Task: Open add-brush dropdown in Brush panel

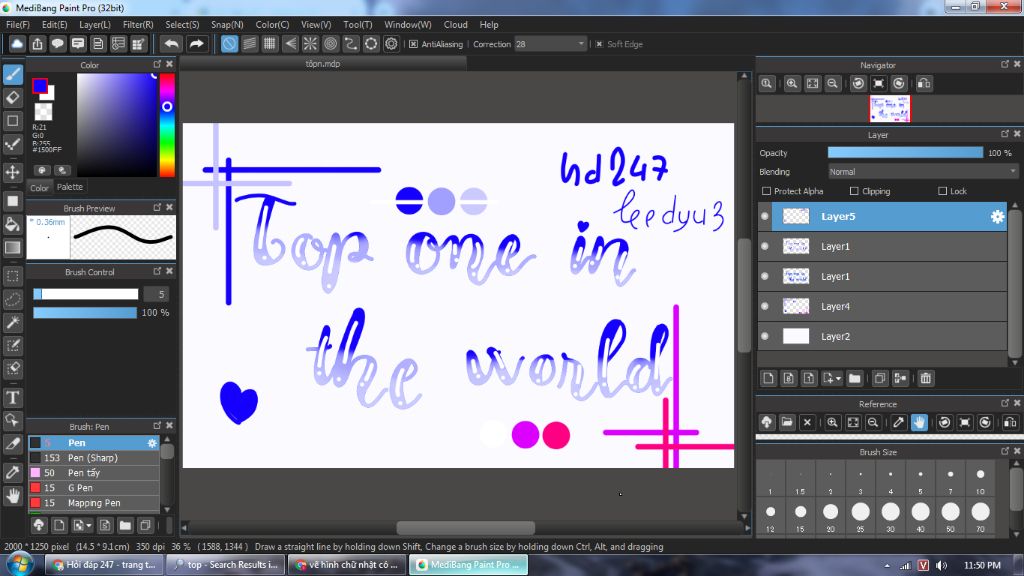Action: click(88, 526)
